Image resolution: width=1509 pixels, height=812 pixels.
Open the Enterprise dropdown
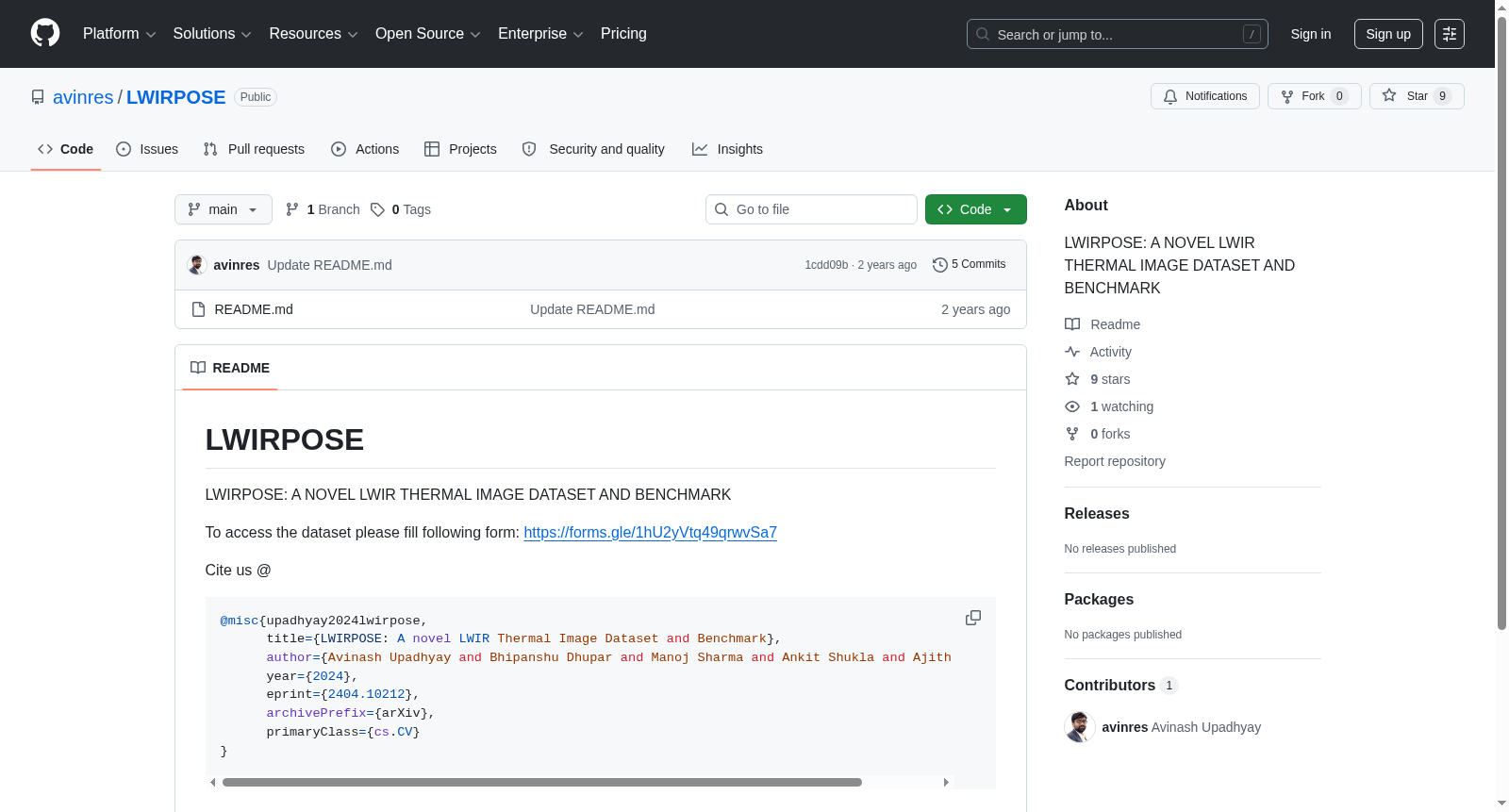coord(540,34)
